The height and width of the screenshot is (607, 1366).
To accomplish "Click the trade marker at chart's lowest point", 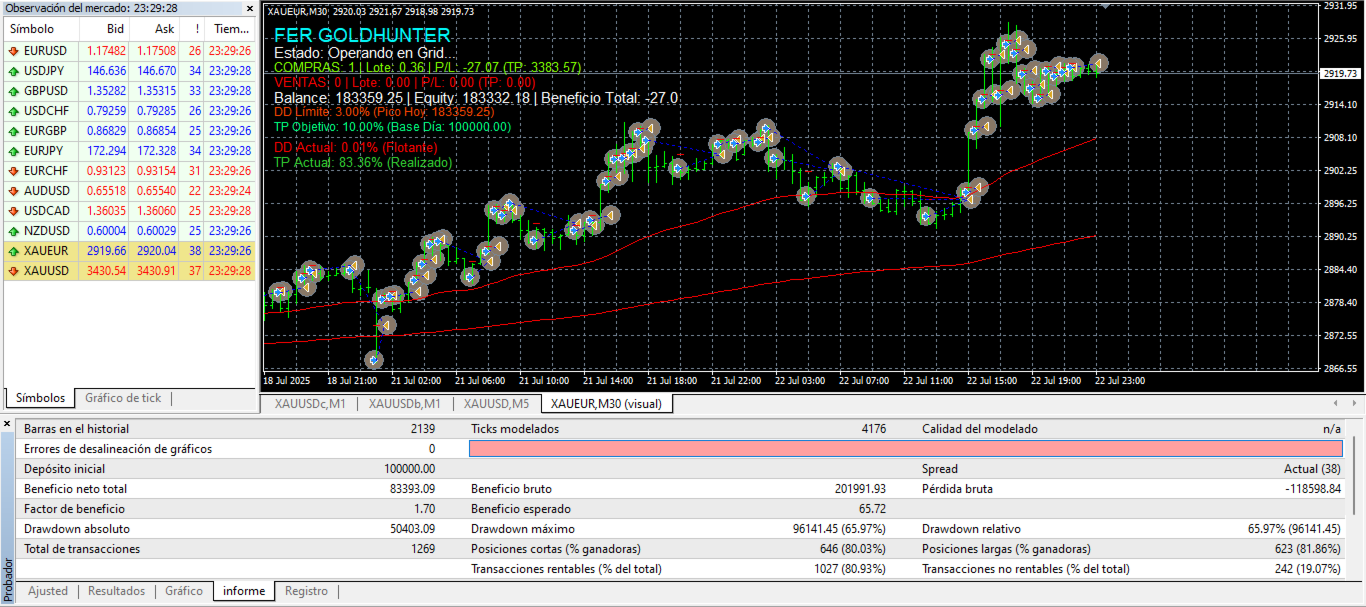I will [374, 359].
